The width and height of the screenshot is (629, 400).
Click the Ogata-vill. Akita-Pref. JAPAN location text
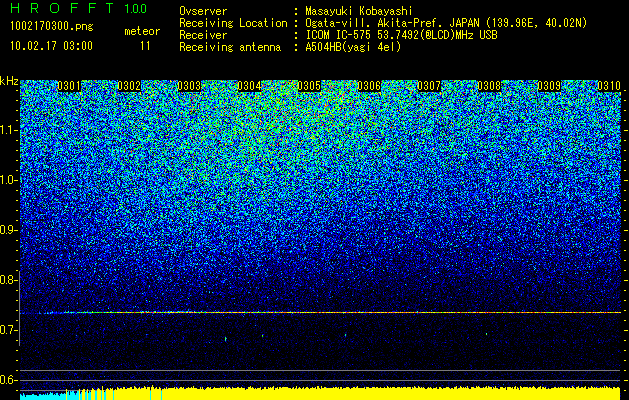pos(446,23)
